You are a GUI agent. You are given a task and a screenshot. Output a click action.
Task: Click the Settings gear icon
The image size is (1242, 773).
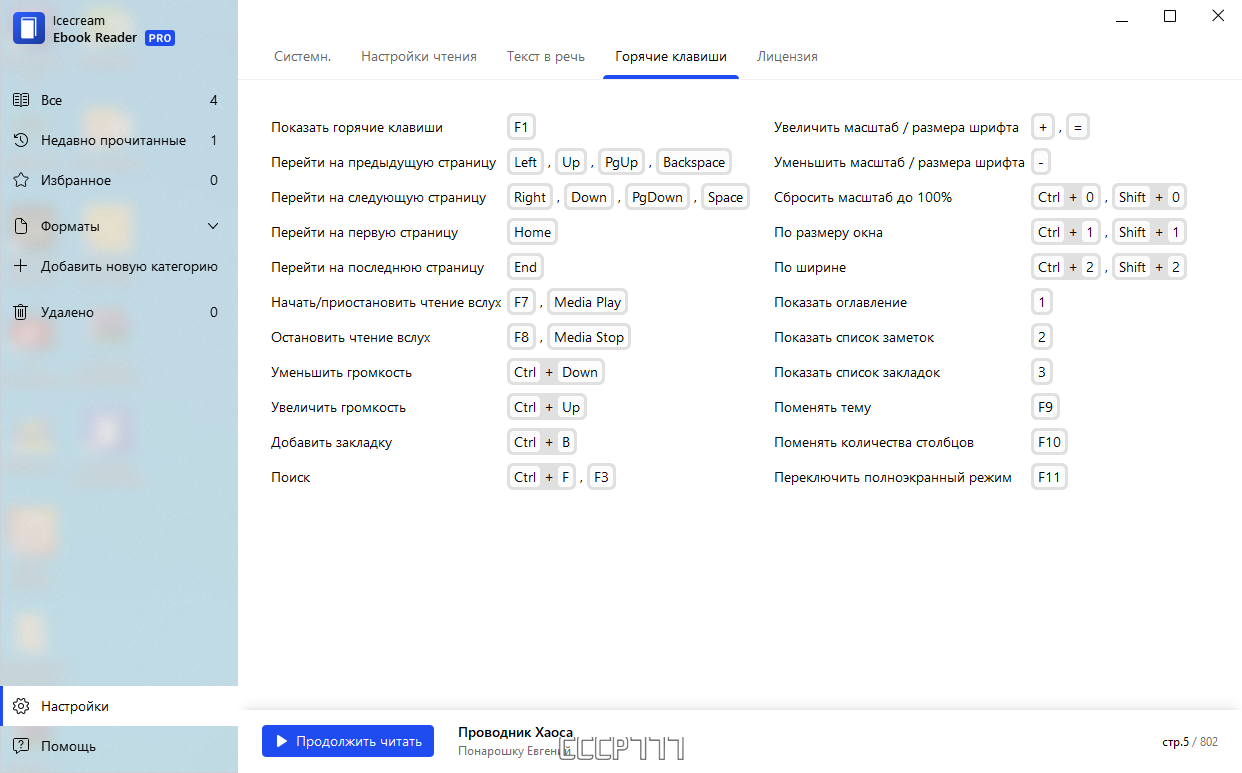coord(20,706)
